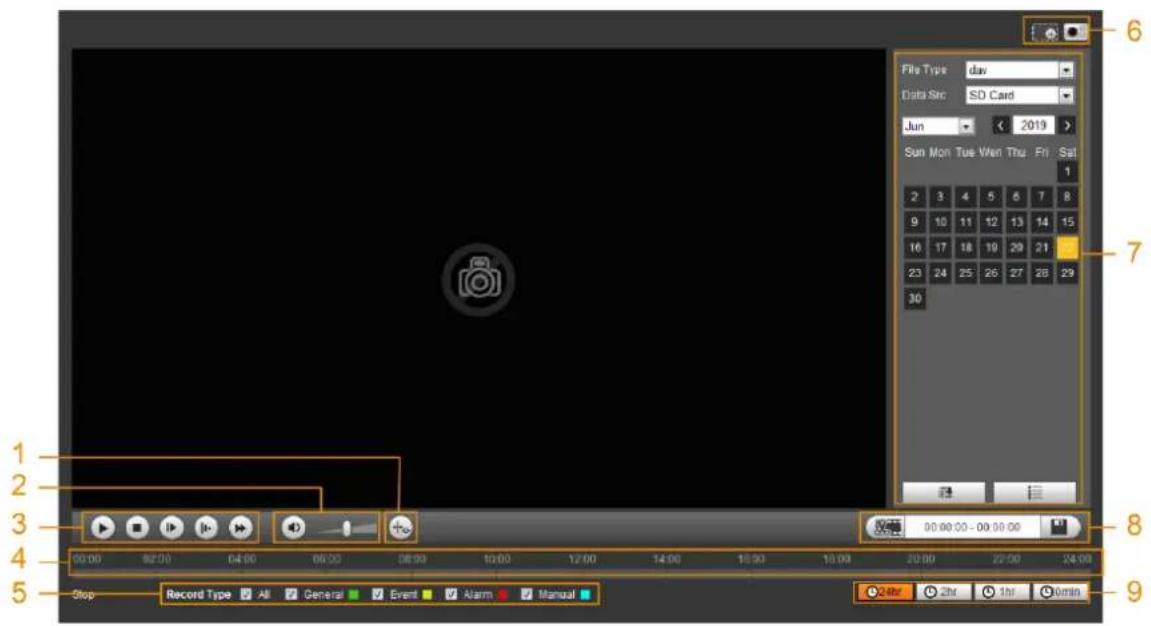Viewport: 1151px width, 626px height.
Task: Toggle the Alarm record type checkbox
Action: 451,594
